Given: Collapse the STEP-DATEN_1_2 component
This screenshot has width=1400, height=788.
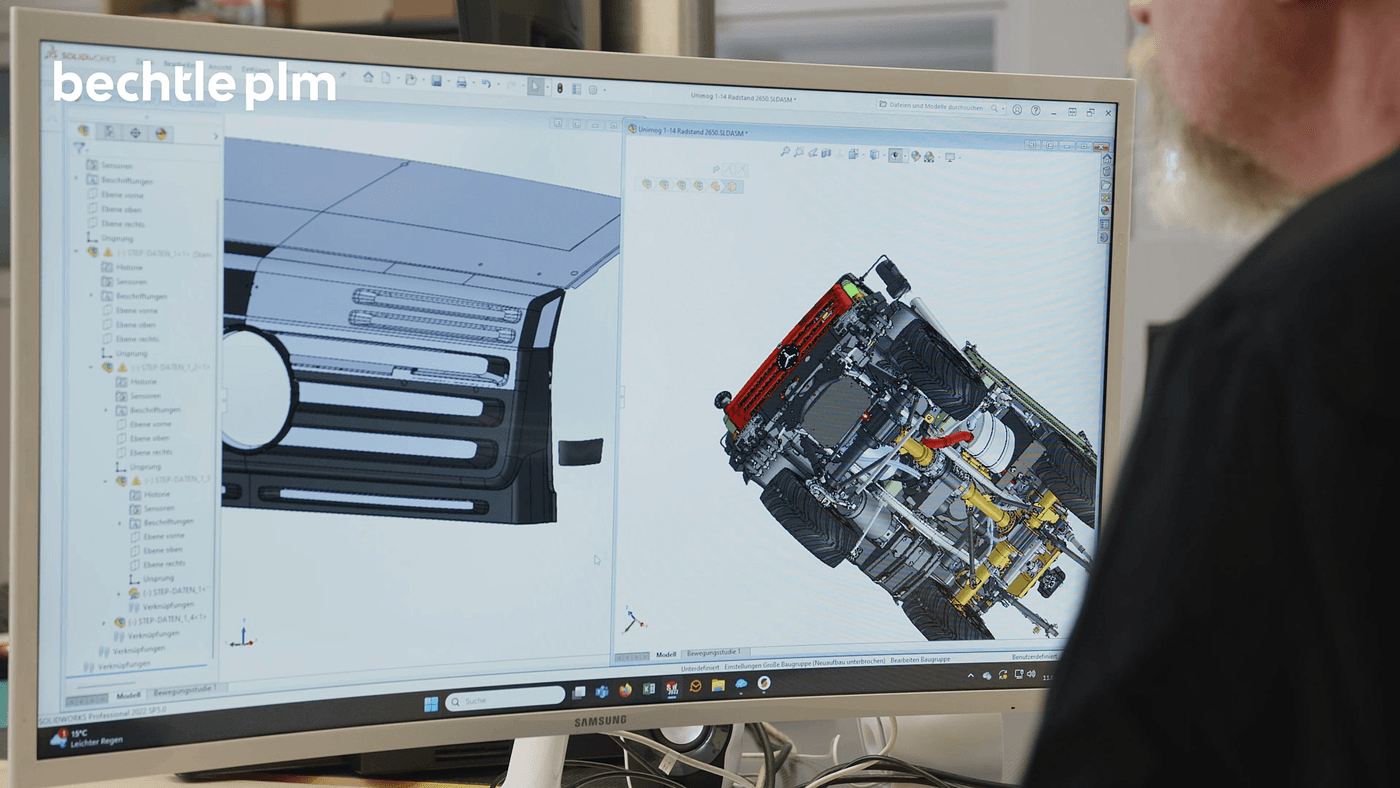Looking at the screenshot, I should pos(90,367).
